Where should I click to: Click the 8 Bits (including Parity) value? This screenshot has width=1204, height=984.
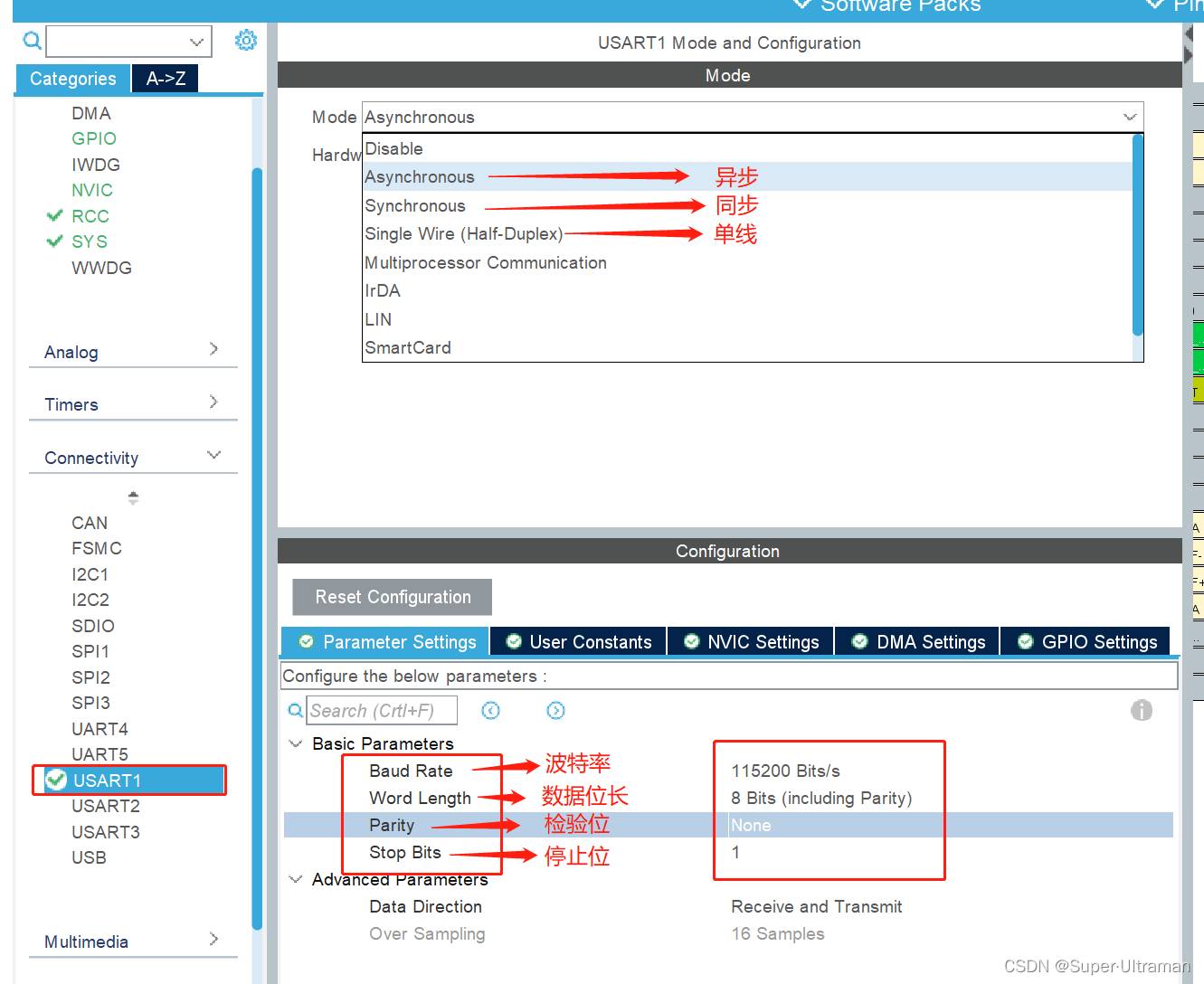pos(821,798)
